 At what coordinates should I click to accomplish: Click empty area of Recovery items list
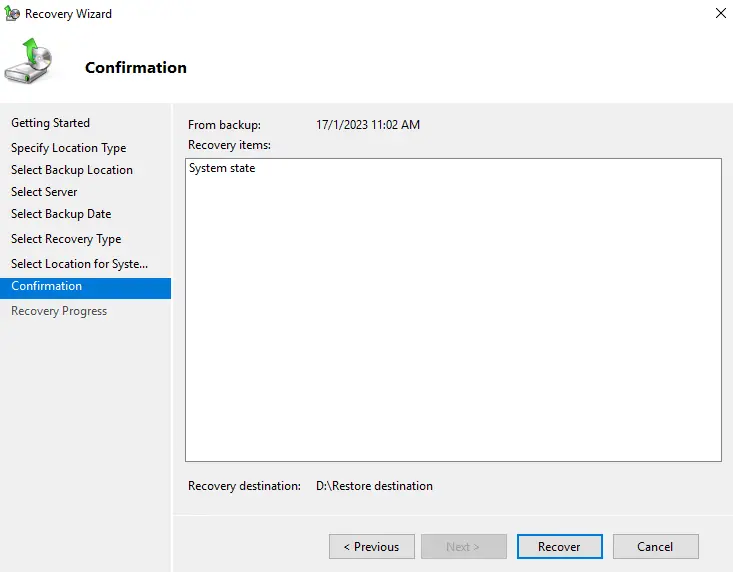(452, 330)
